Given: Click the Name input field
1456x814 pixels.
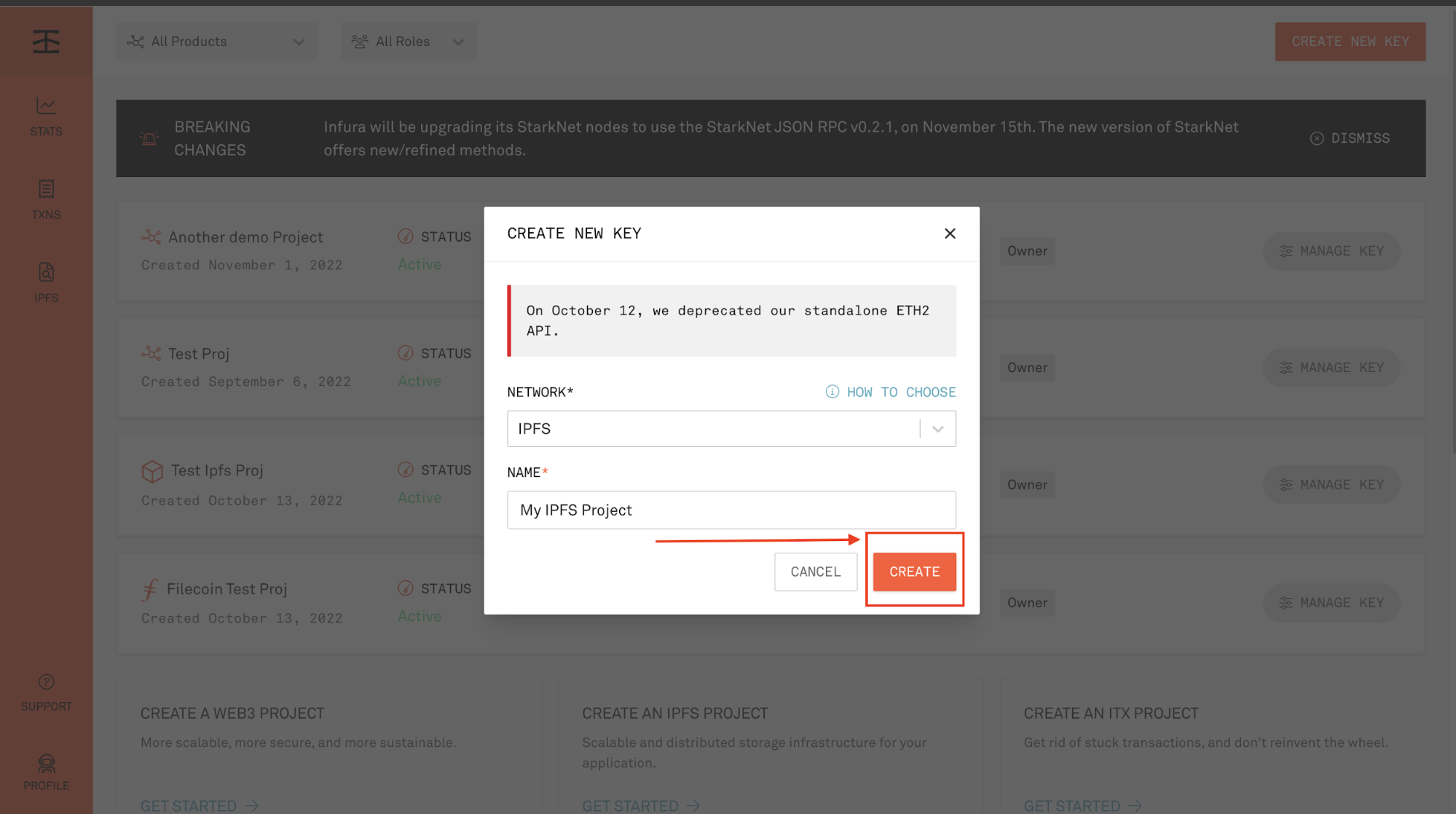Looking at the screenshot, I should point(731,510).
